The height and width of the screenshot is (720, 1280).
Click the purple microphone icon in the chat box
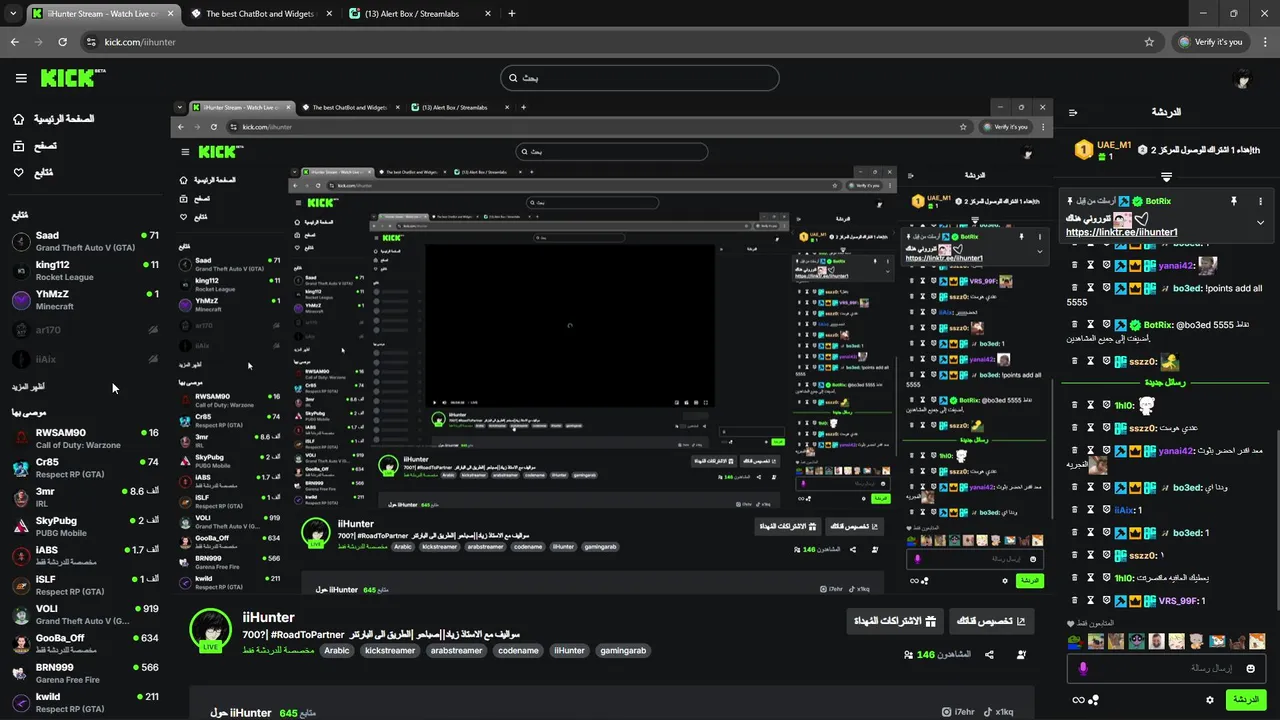(x=1083, y=668)
